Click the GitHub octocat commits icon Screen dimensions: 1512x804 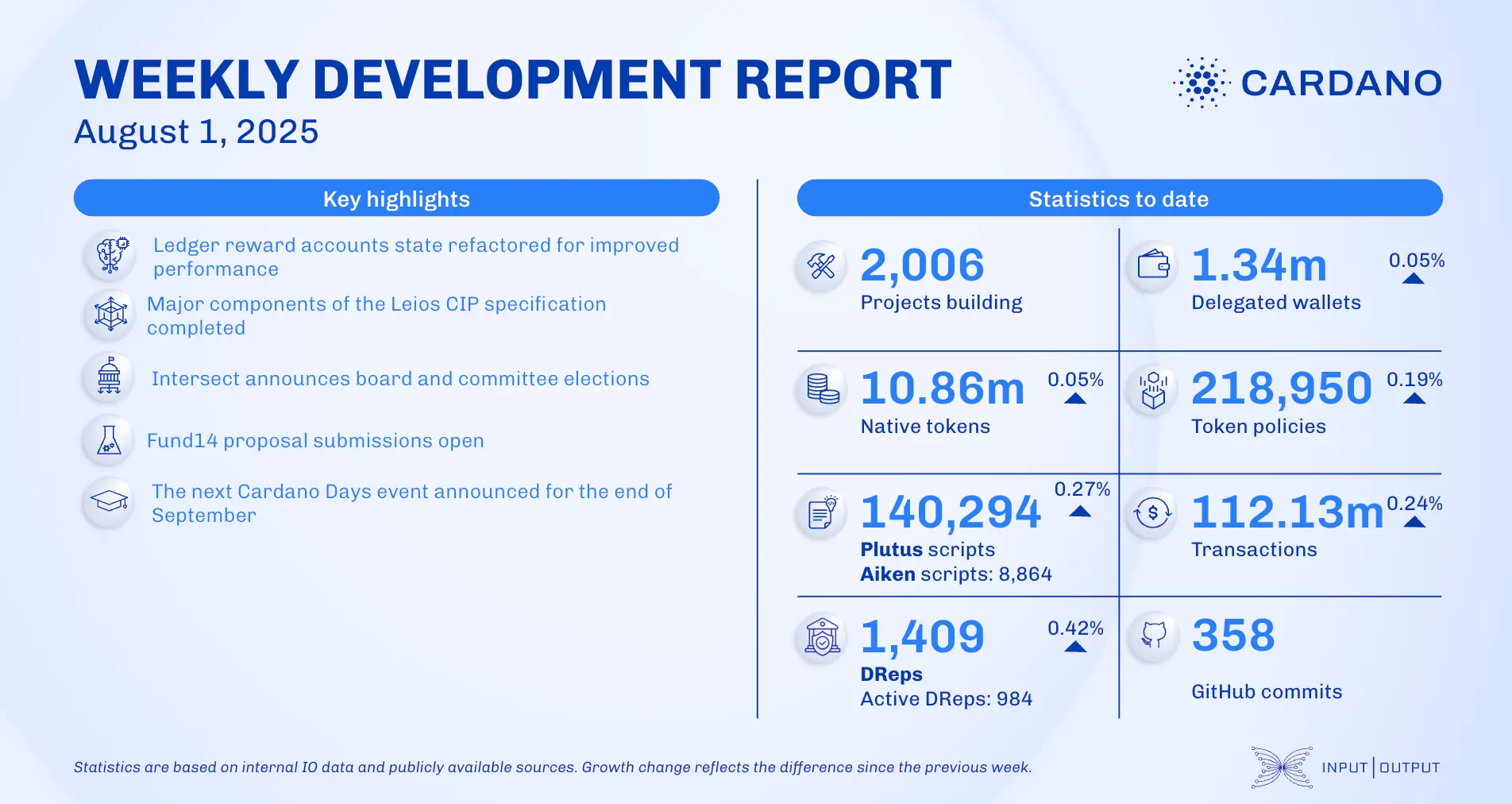[x=1152, y=637]
